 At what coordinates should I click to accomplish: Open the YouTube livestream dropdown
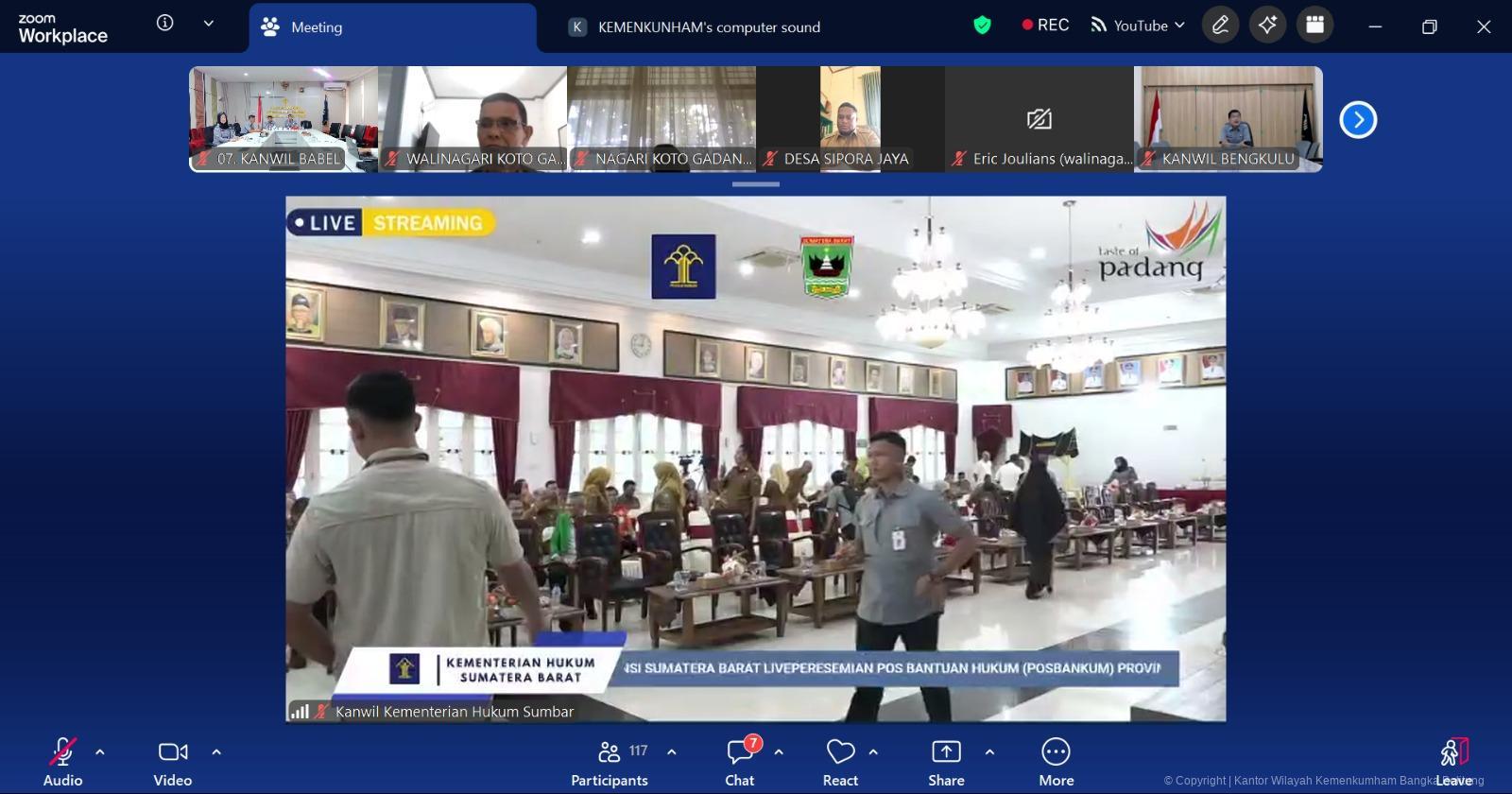(x=1138, y=26)
